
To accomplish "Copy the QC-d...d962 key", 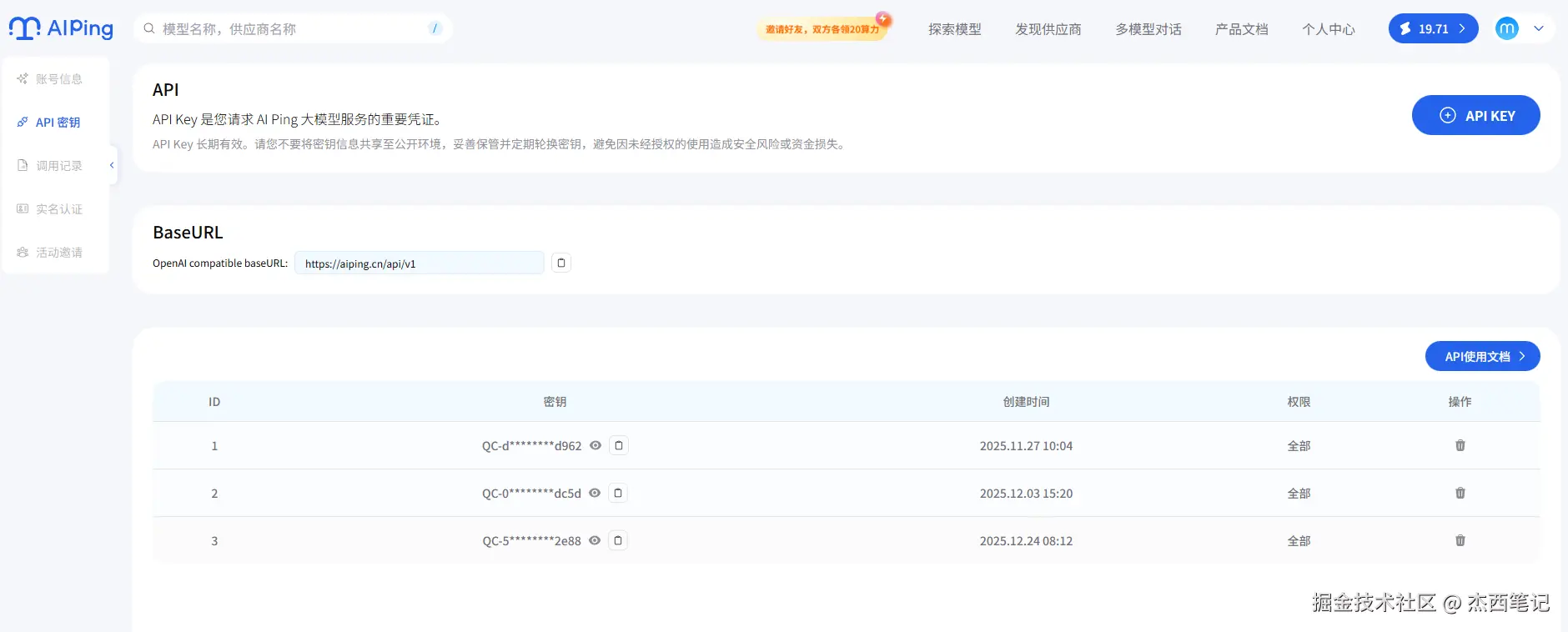I will click(619, 445).
